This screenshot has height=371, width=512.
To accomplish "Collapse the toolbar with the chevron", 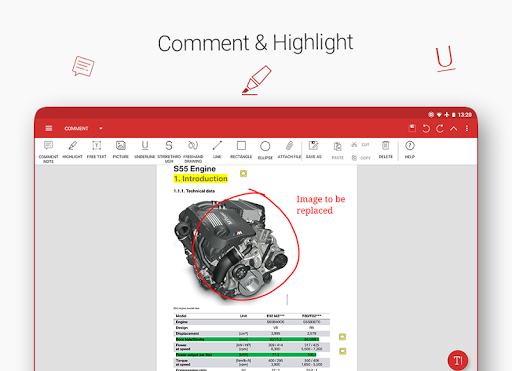I will click(x=454, y=128).
